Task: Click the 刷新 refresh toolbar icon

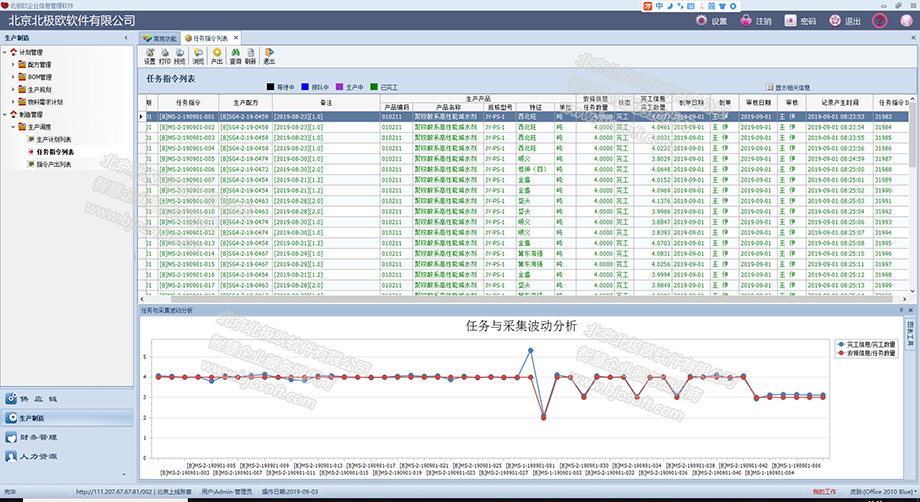Action: (x=251, y=56)
